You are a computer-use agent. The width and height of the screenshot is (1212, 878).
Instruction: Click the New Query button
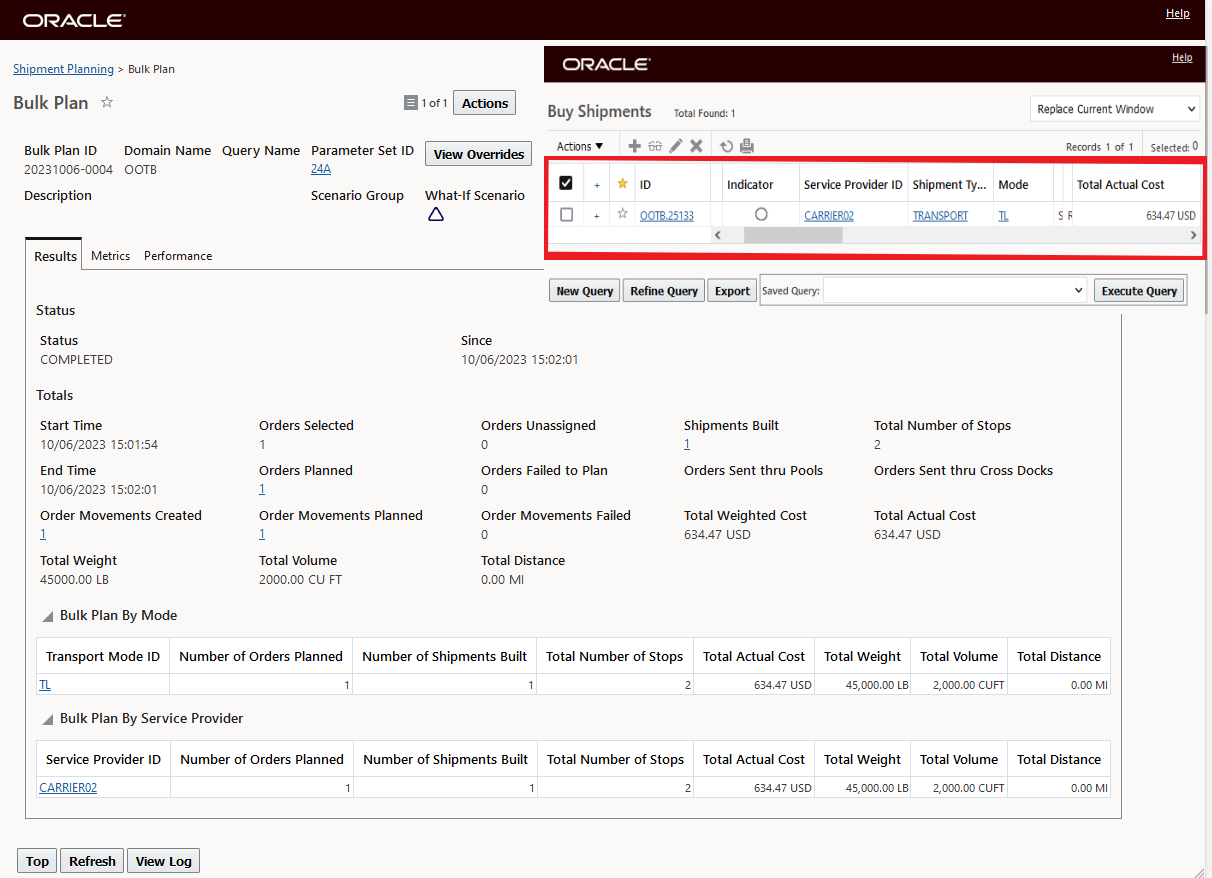[584, 291]
